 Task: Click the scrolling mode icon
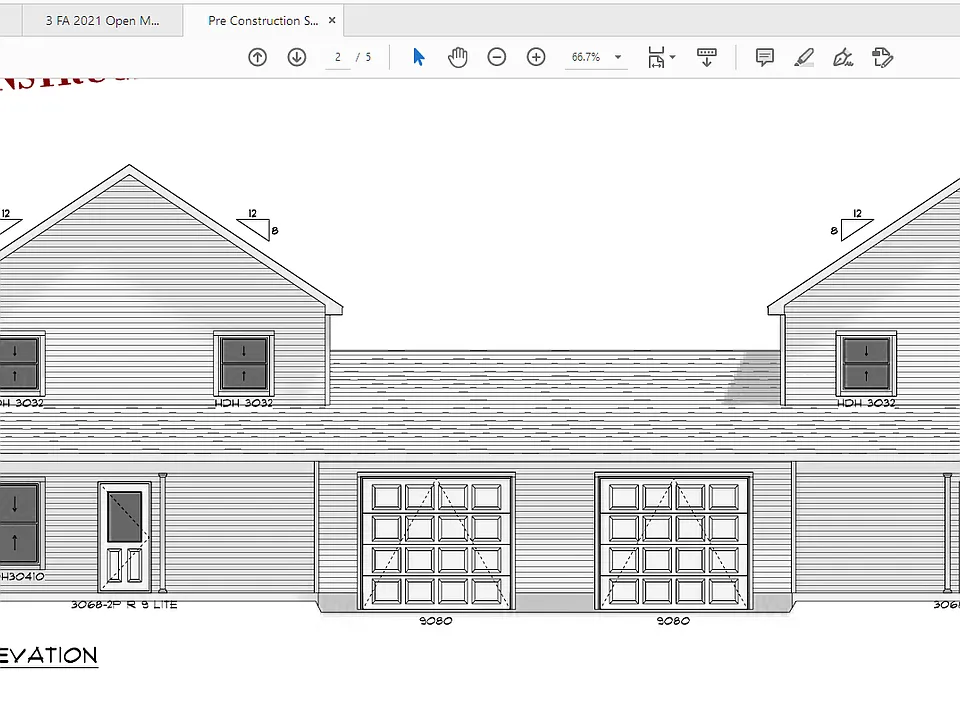point(707,58)
